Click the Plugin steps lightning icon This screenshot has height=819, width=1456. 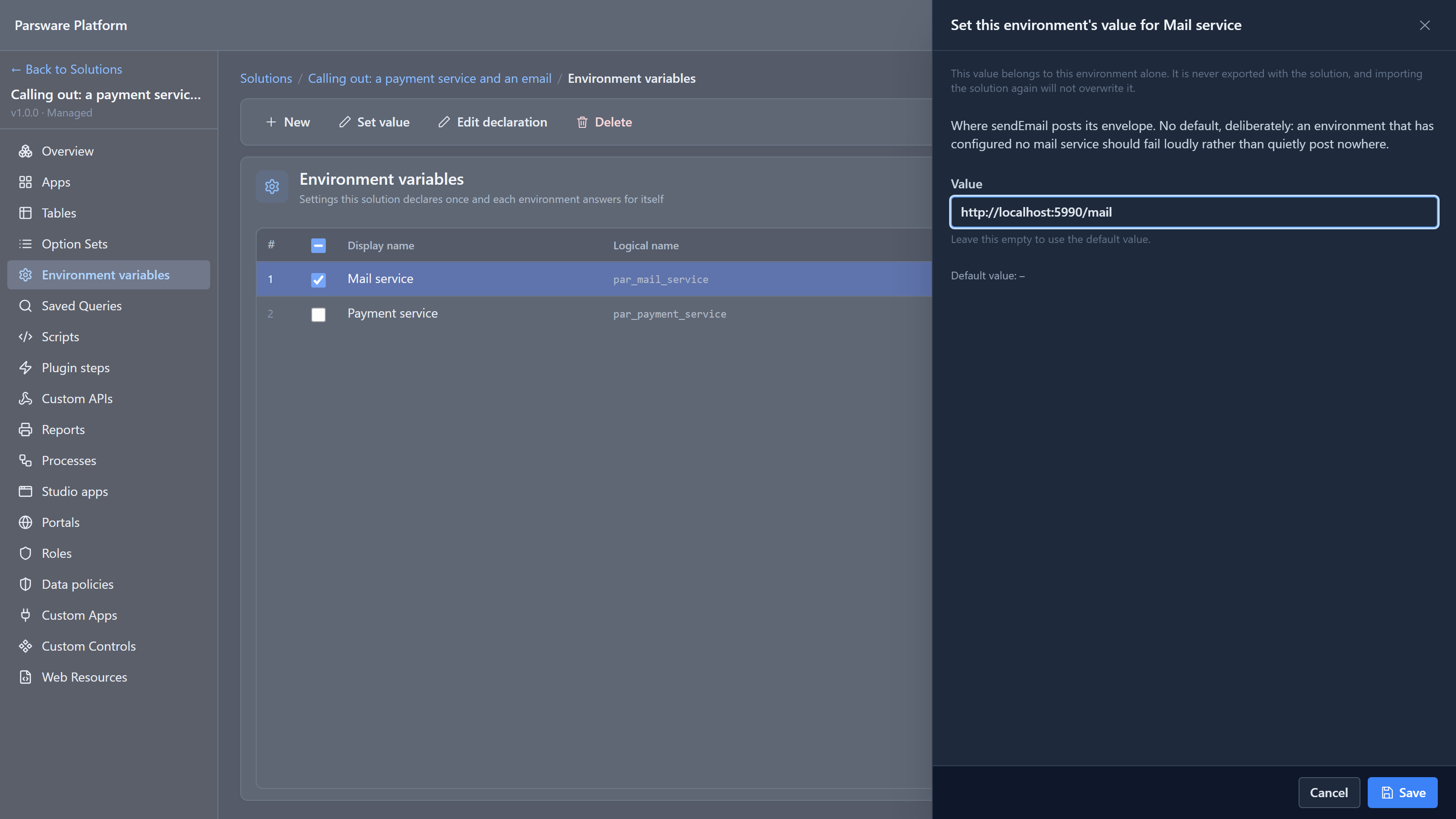pyautogui.click(x=25, y=368)
